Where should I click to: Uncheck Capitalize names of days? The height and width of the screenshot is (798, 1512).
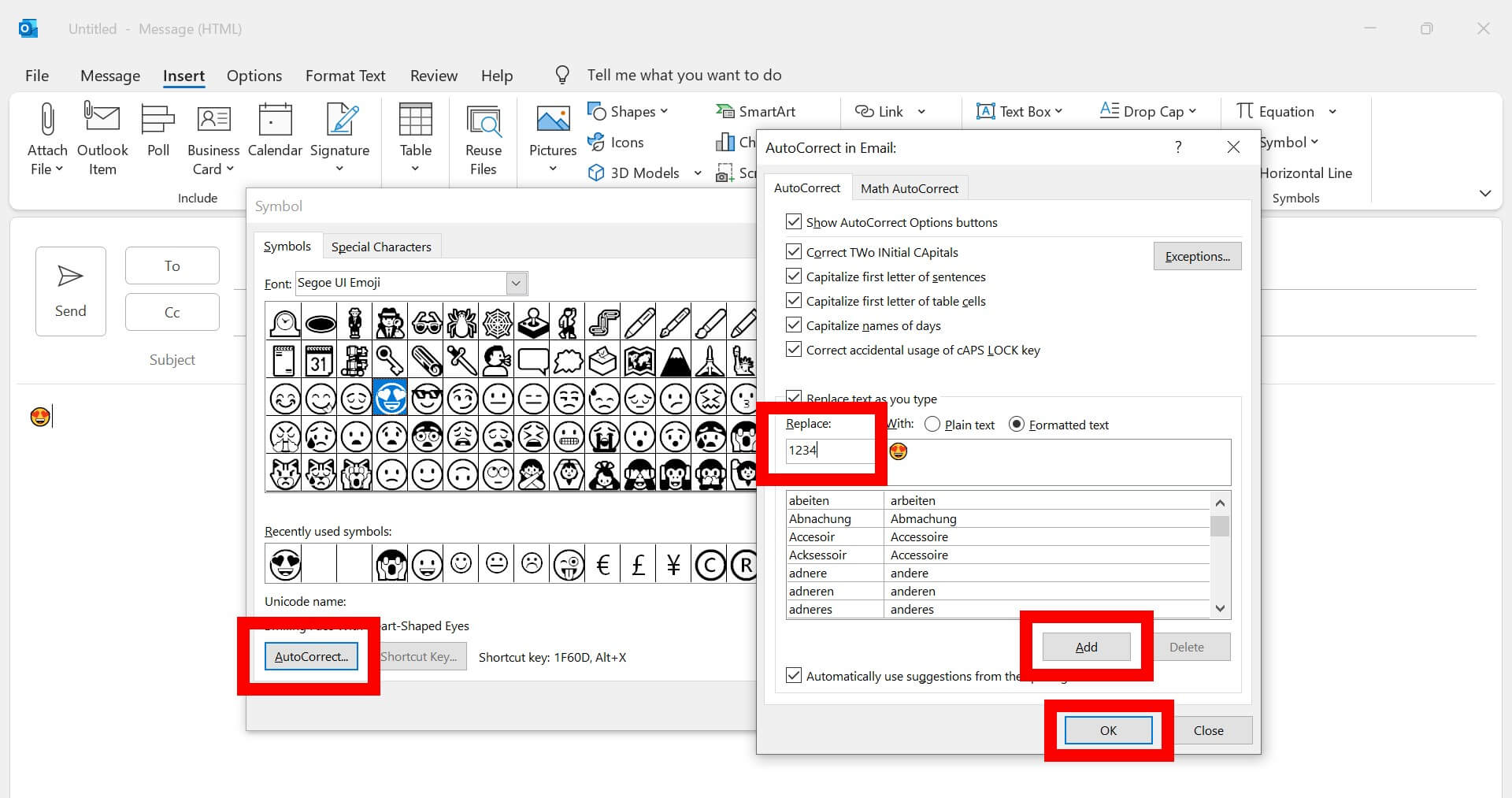(794, 325)
